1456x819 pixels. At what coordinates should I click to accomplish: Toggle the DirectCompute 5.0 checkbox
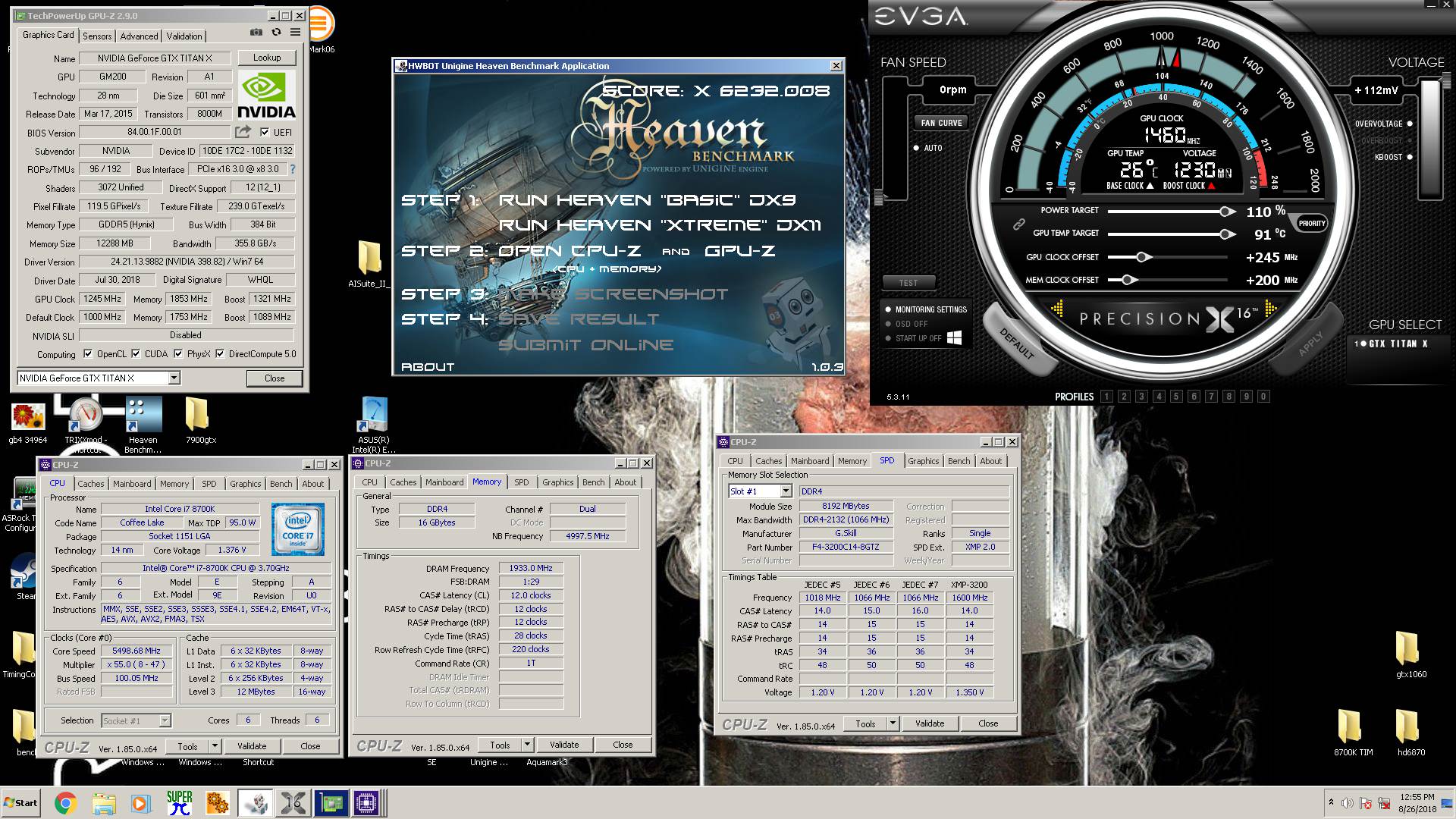pyautogui.click(x=220, y=353)
